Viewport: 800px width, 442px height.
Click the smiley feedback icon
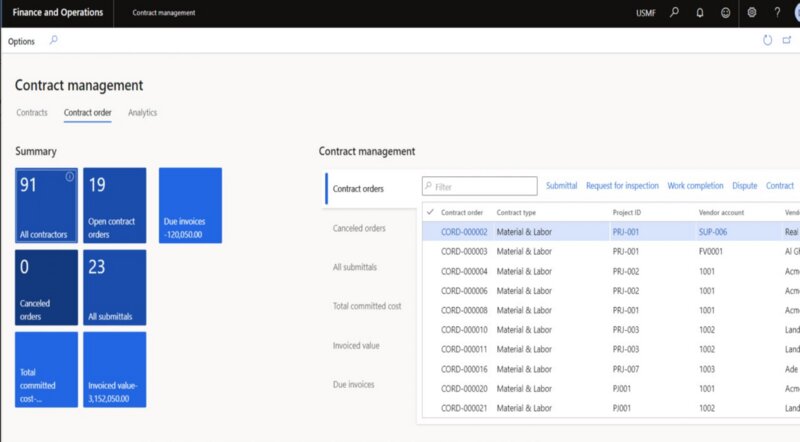(x=725, y=13)
